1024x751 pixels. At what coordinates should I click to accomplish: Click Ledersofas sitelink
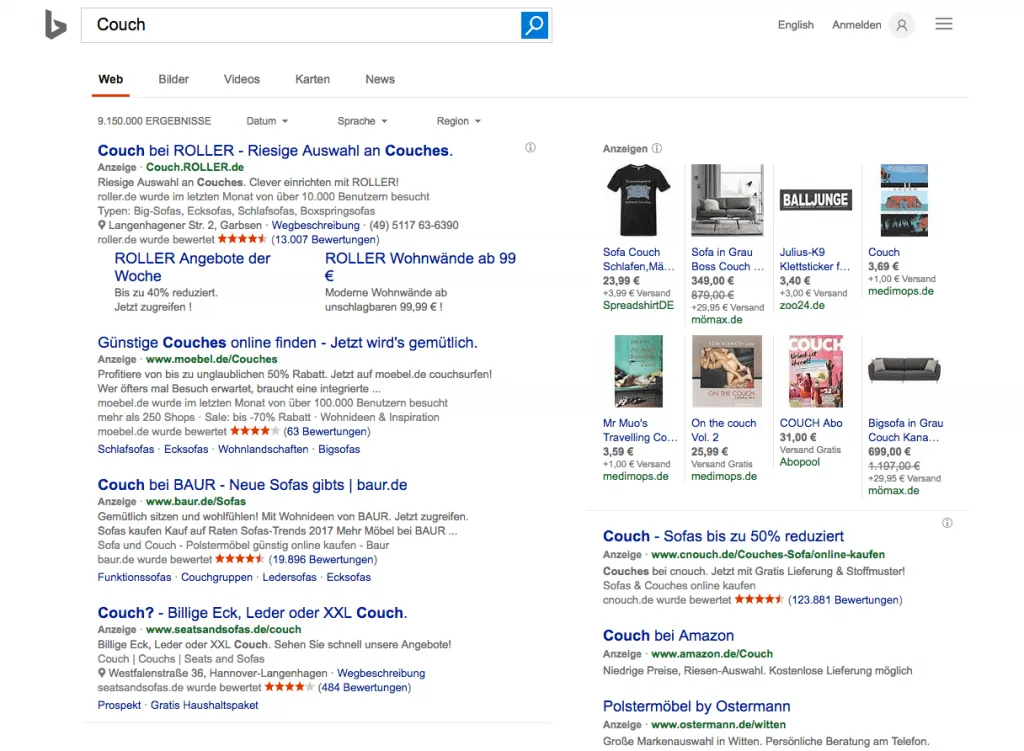coord(289,577)
